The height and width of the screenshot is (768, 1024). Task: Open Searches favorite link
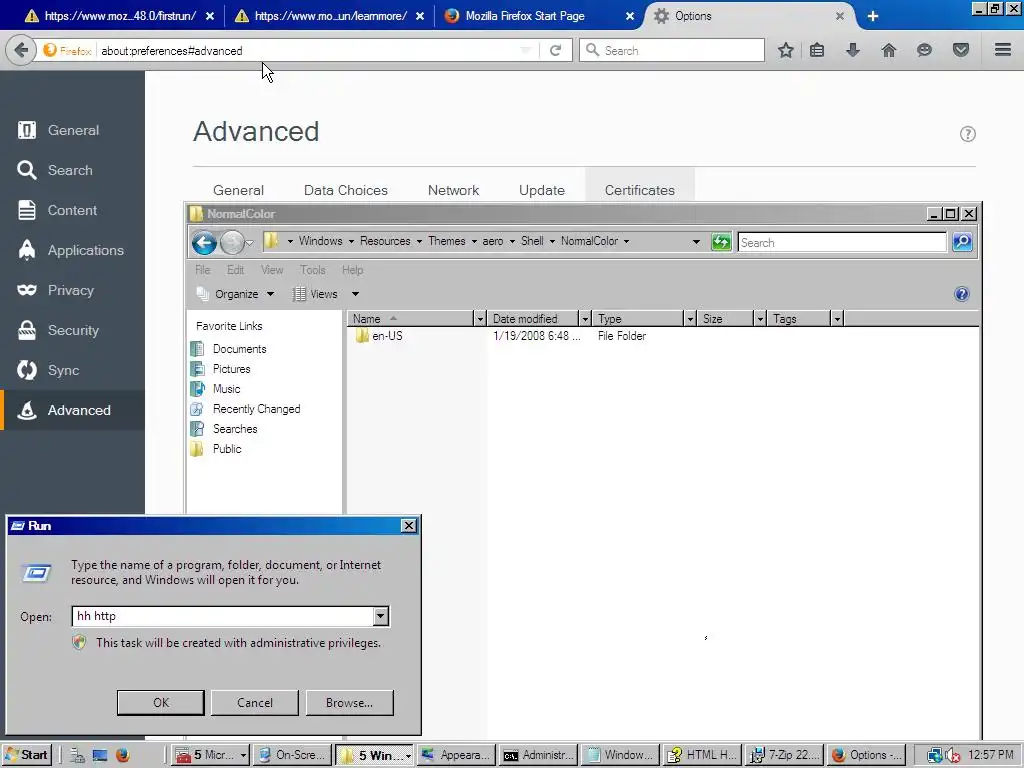click(x=234, y=429)
